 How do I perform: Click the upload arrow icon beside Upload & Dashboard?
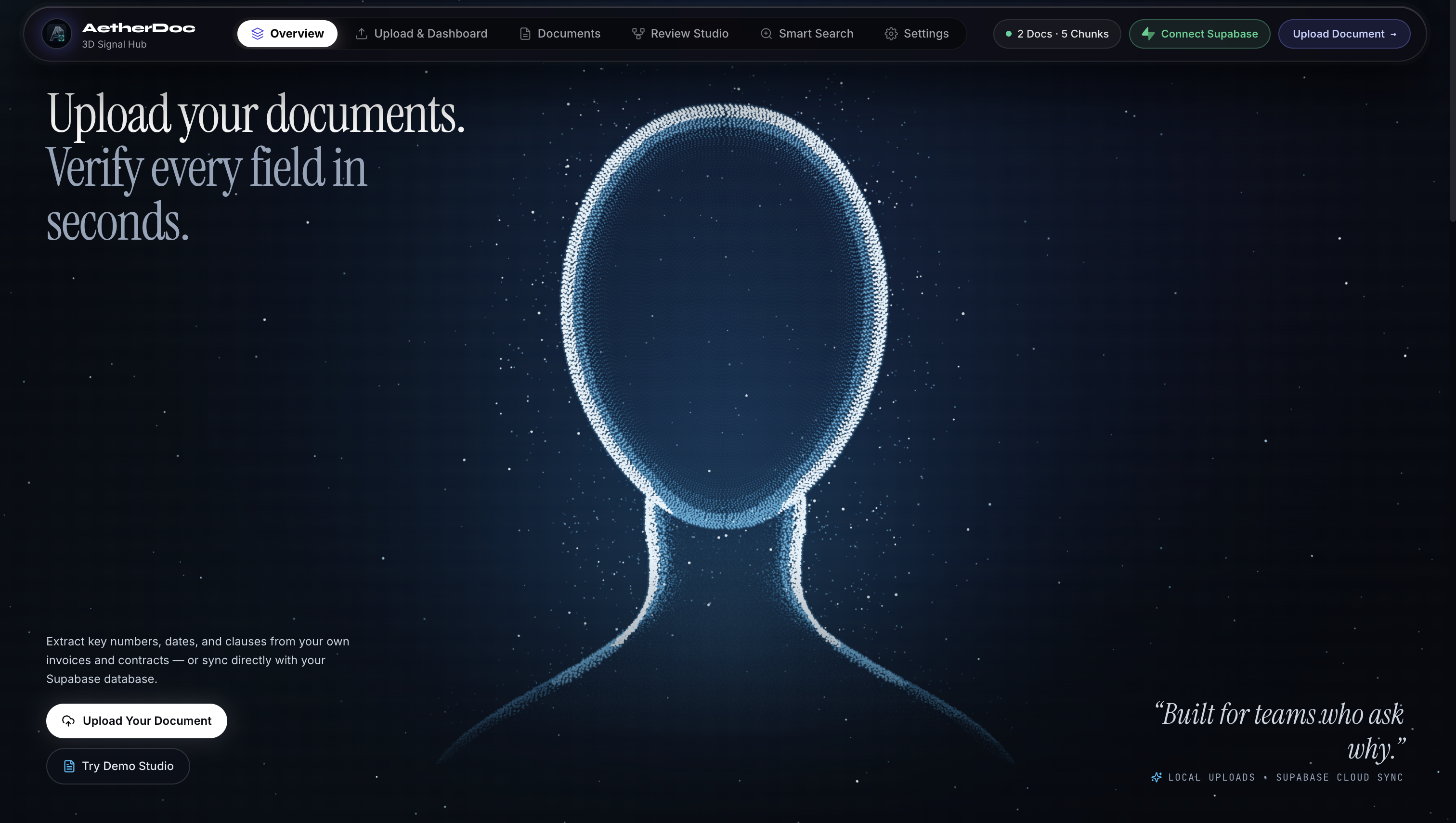coord(361,34)
